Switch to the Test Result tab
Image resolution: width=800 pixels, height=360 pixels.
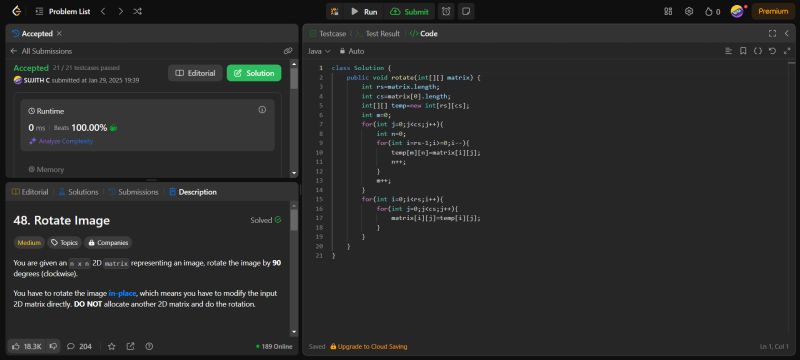[378, 34]
